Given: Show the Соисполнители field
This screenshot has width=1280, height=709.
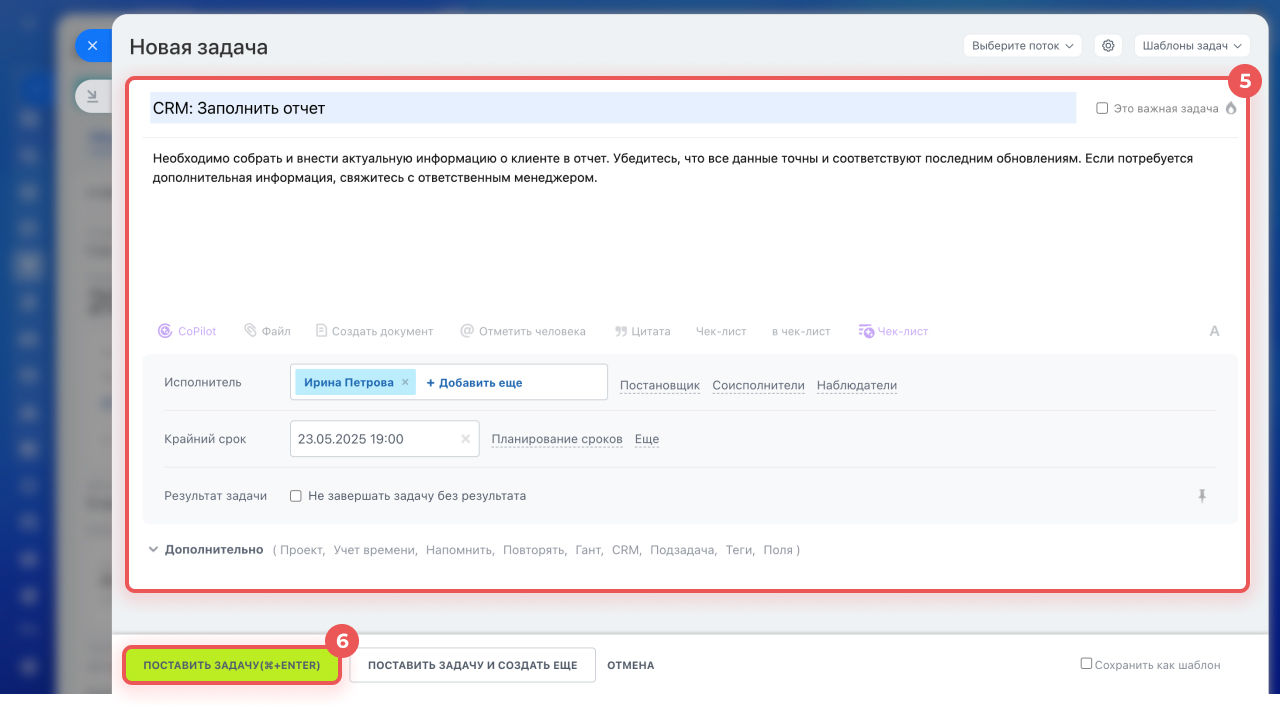Looking at the screenshot, I should (x=758, y=385).
